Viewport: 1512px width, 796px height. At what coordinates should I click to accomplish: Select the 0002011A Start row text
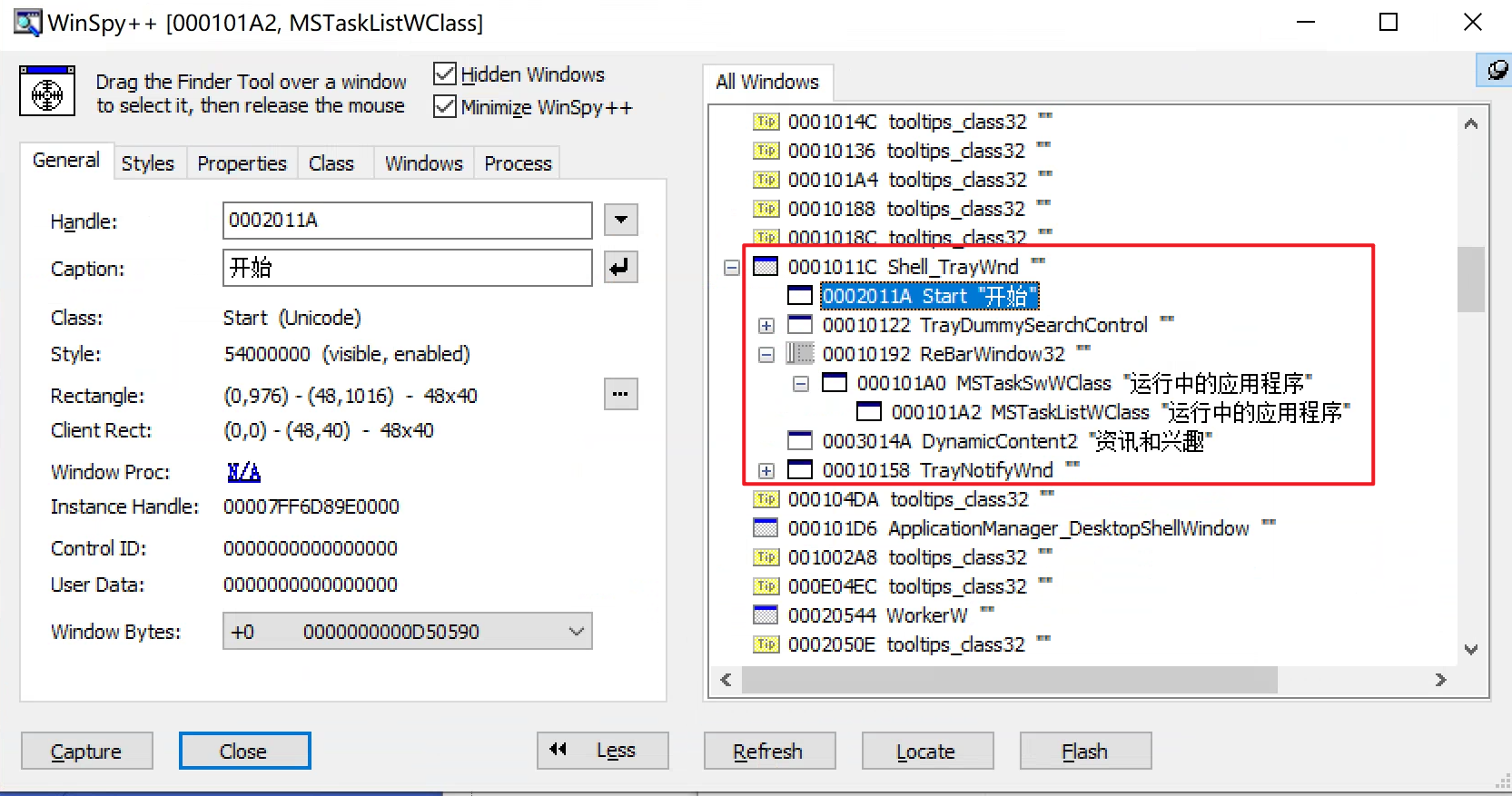coord(930,296)
